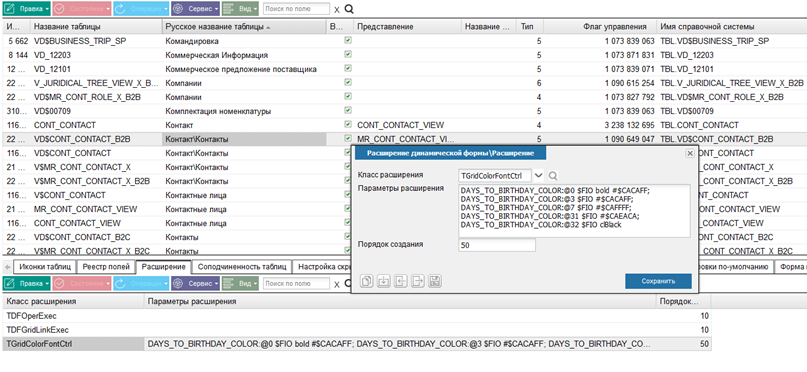
Task: Click the import arrow icon in the dialog footer
Action: [x=401, y=281]
